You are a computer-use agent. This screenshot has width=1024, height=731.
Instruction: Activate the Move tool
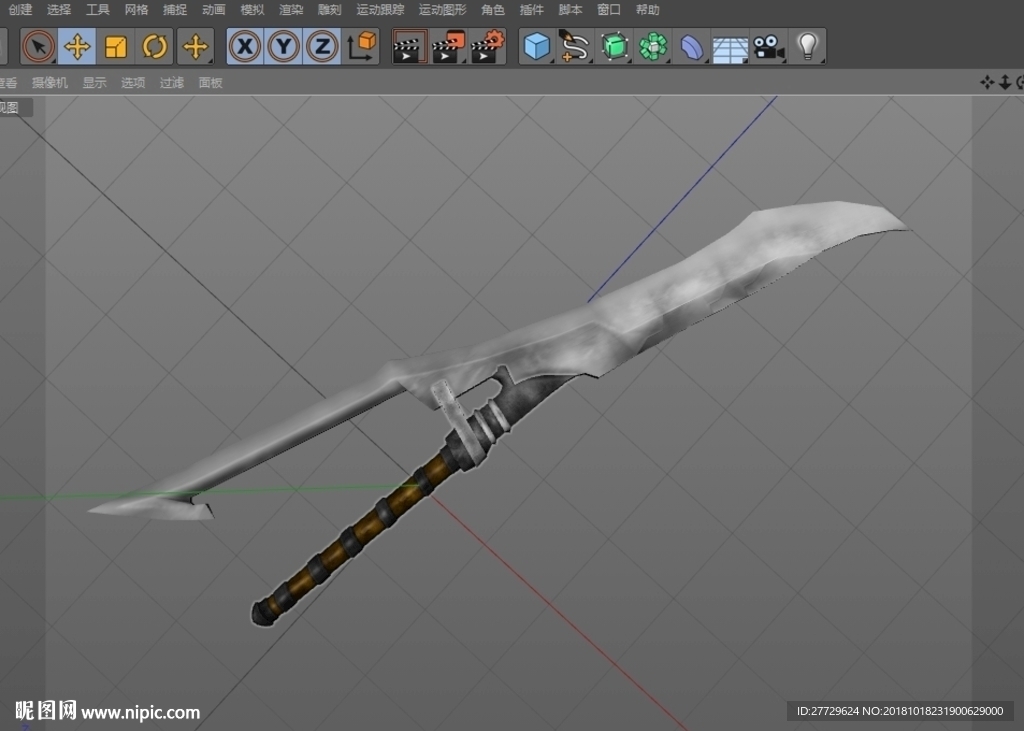(x=77, y=46)
